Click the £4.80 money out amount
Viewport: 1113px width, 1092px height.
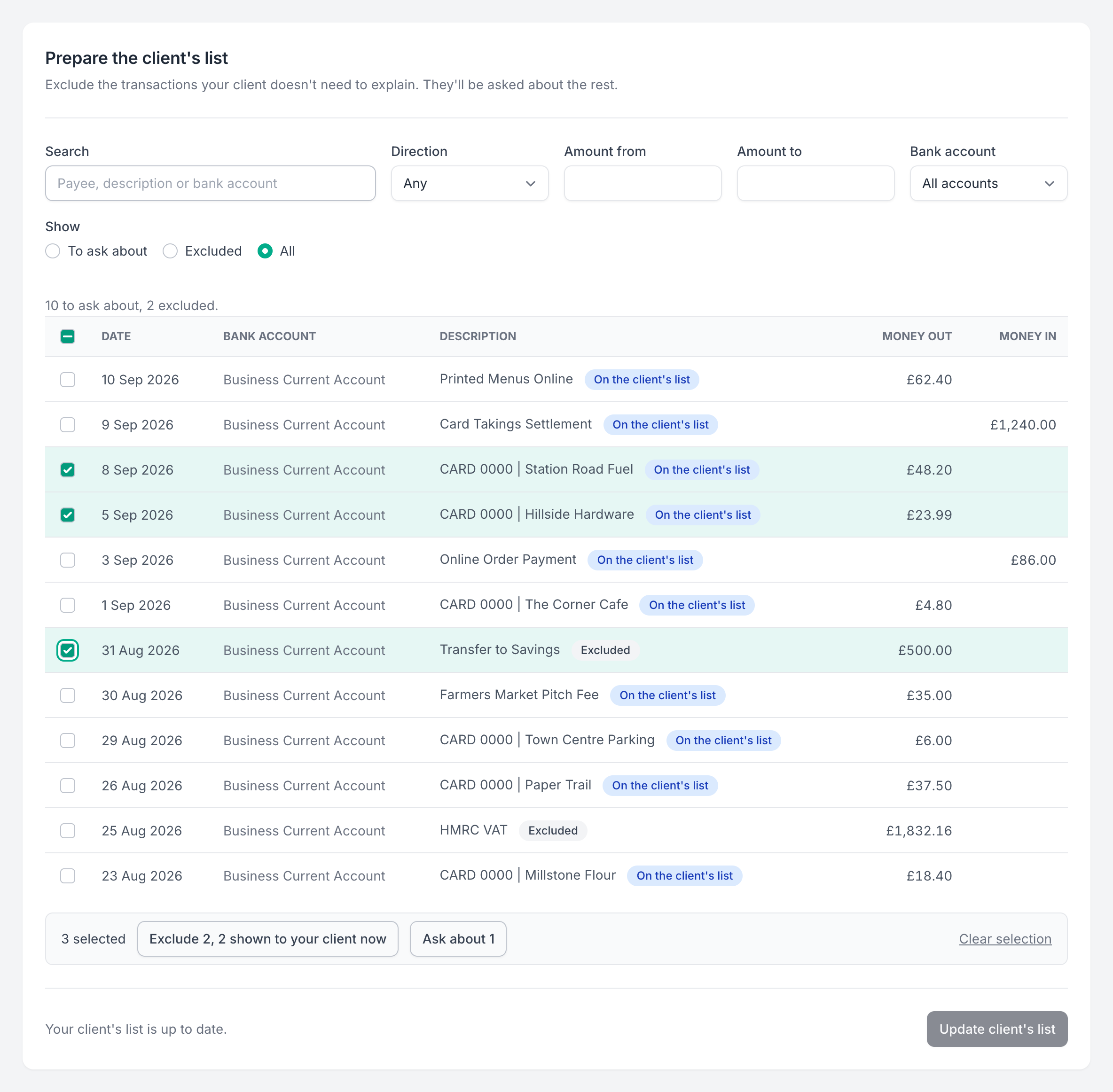click(933, 605)
